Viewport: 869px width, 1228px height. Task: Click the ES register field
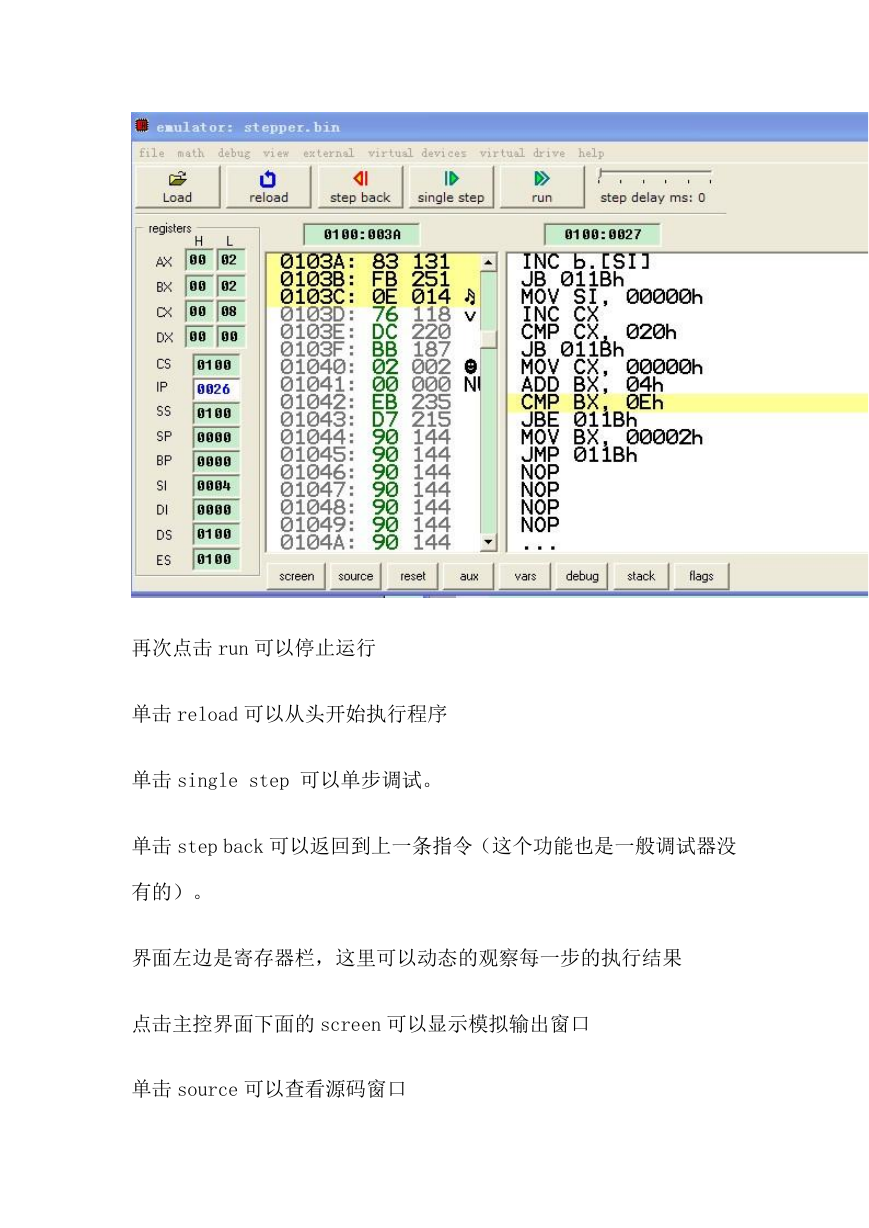(215, 560)
